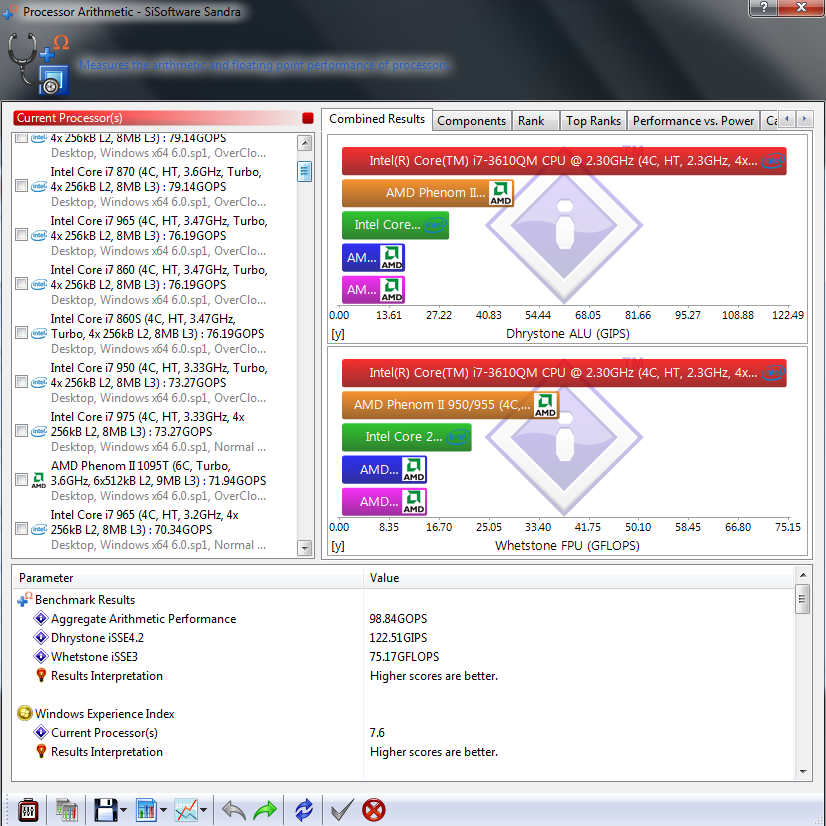Click the Value column header
The height and width of the screenshot is (826, 826).
click(x=578, y=578)
